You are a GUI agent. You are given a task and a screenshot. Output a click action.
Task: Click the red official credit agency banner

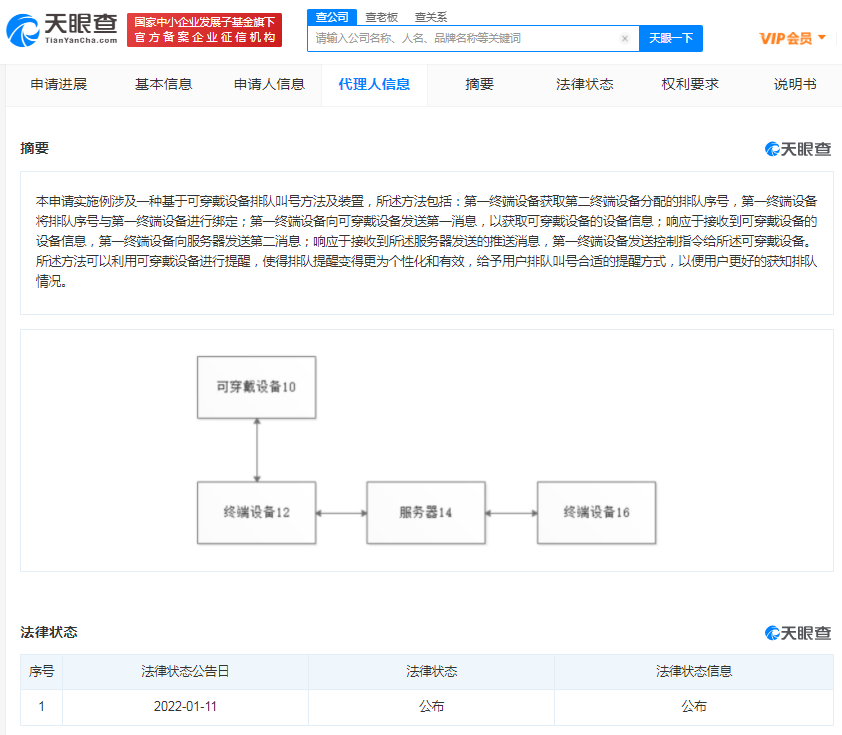204,30
